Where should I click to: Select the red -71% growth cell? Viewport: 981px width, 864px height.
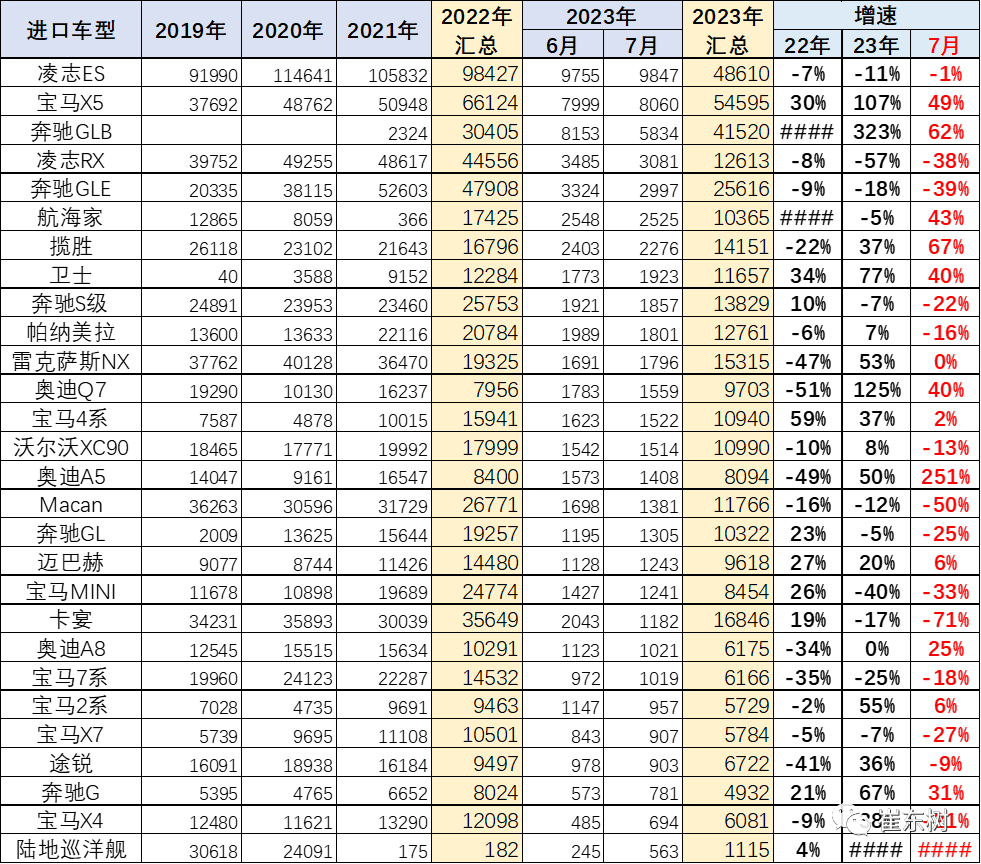pos(943,620)
